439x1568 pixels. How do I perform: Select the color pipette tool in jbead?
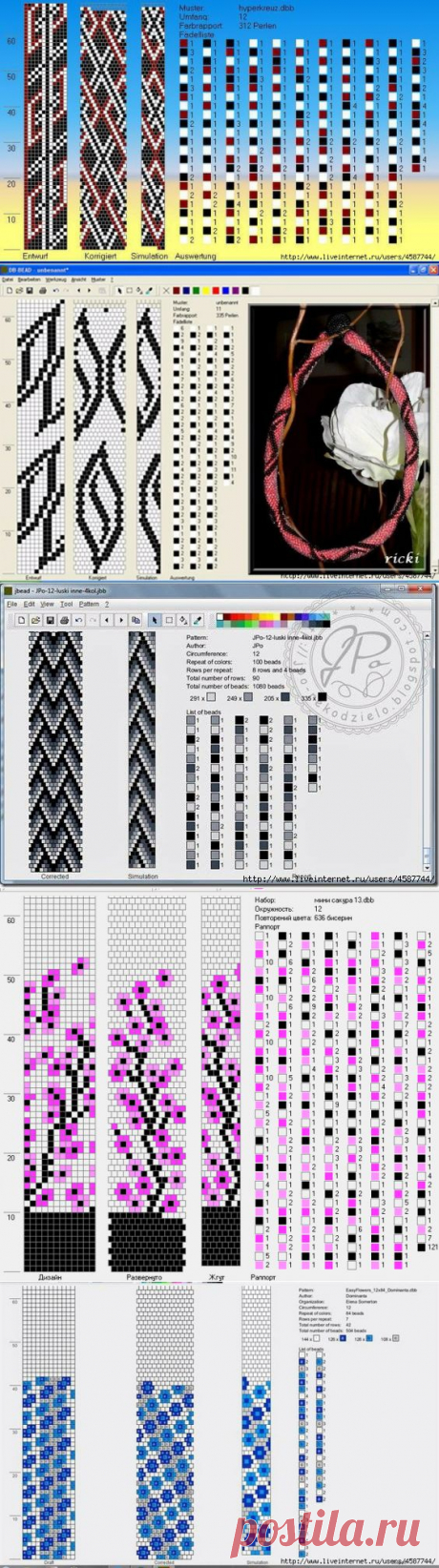(x=197, y=620)
